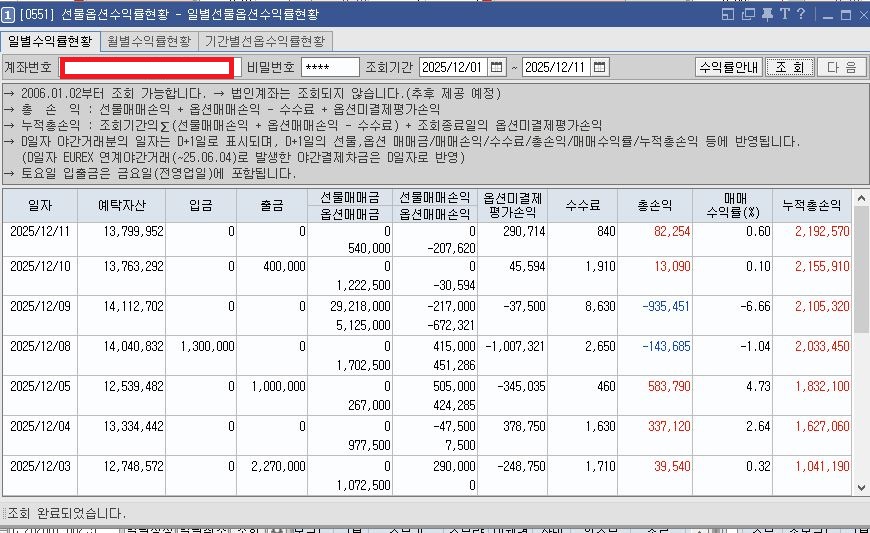Viewport: 870px width, 533px height.
Task: Click the T font size icon
Action: (x=785, y=14)
